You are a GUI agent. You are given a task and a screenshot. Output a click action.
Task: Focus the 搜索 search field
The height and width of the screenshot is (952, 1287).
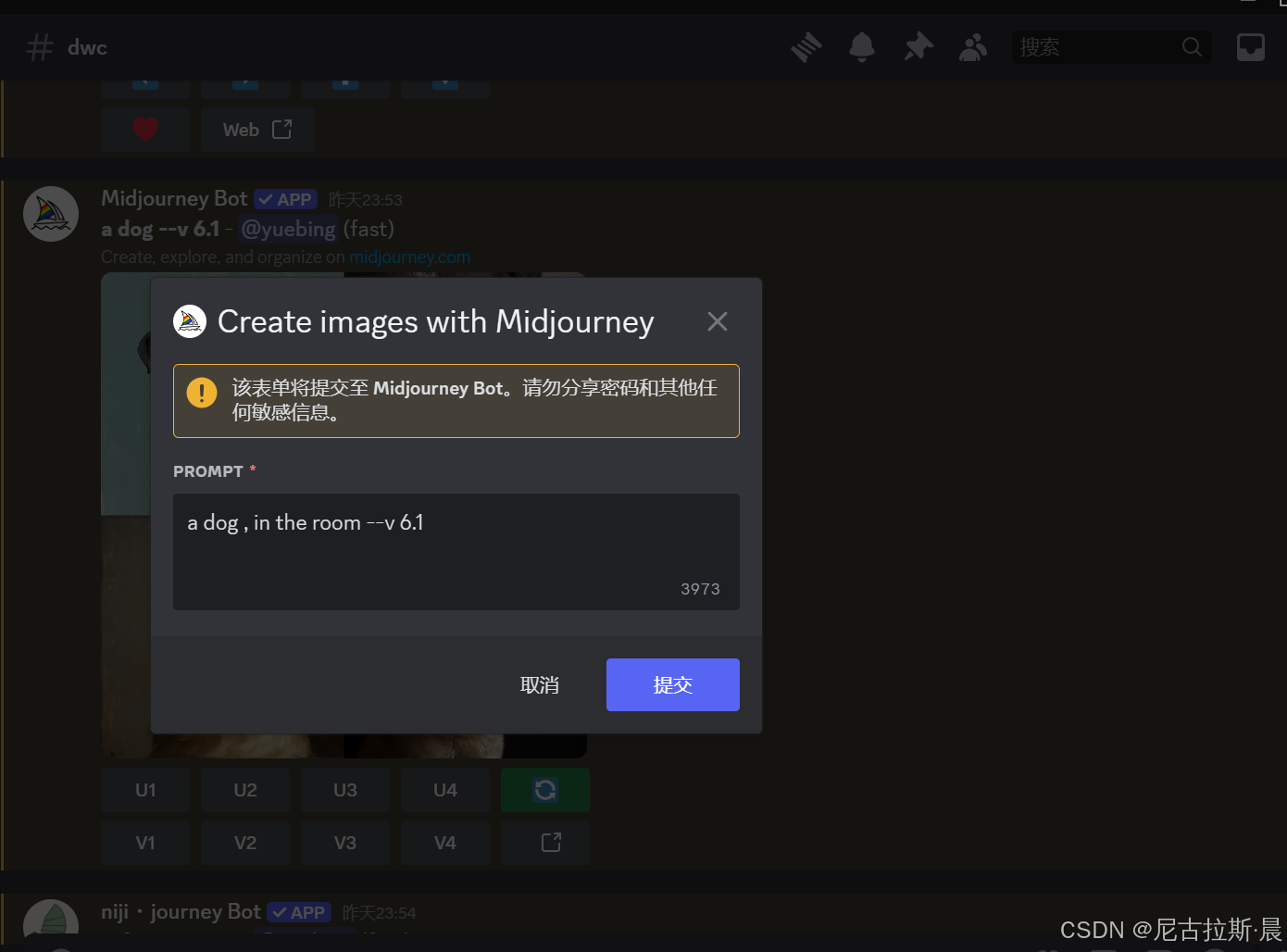(1111, 47)
